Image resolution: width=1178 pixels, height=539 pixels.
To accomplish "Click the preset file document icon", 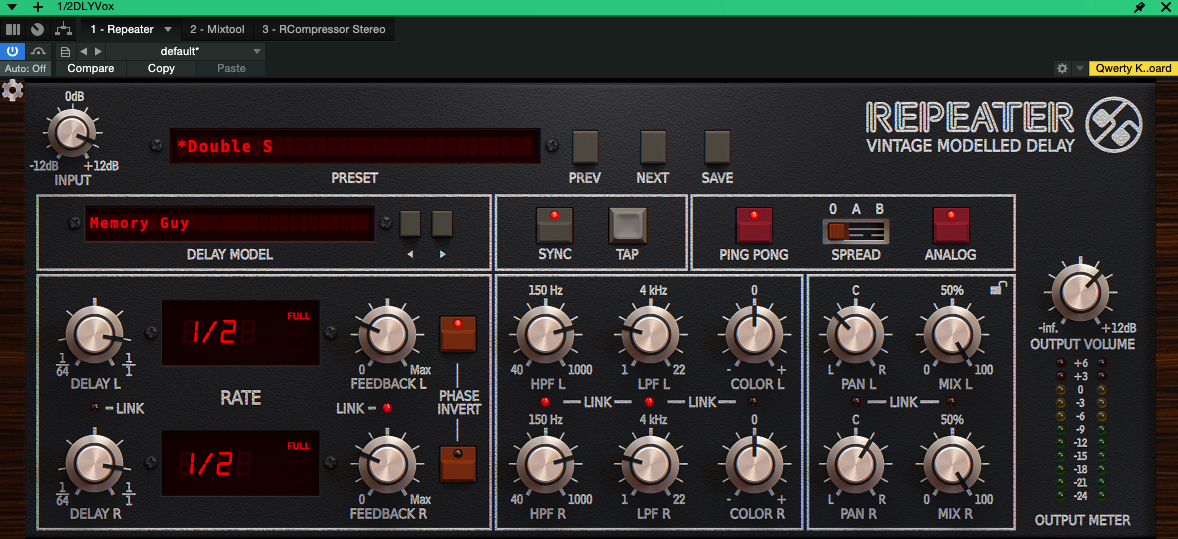I will point(65,51).
